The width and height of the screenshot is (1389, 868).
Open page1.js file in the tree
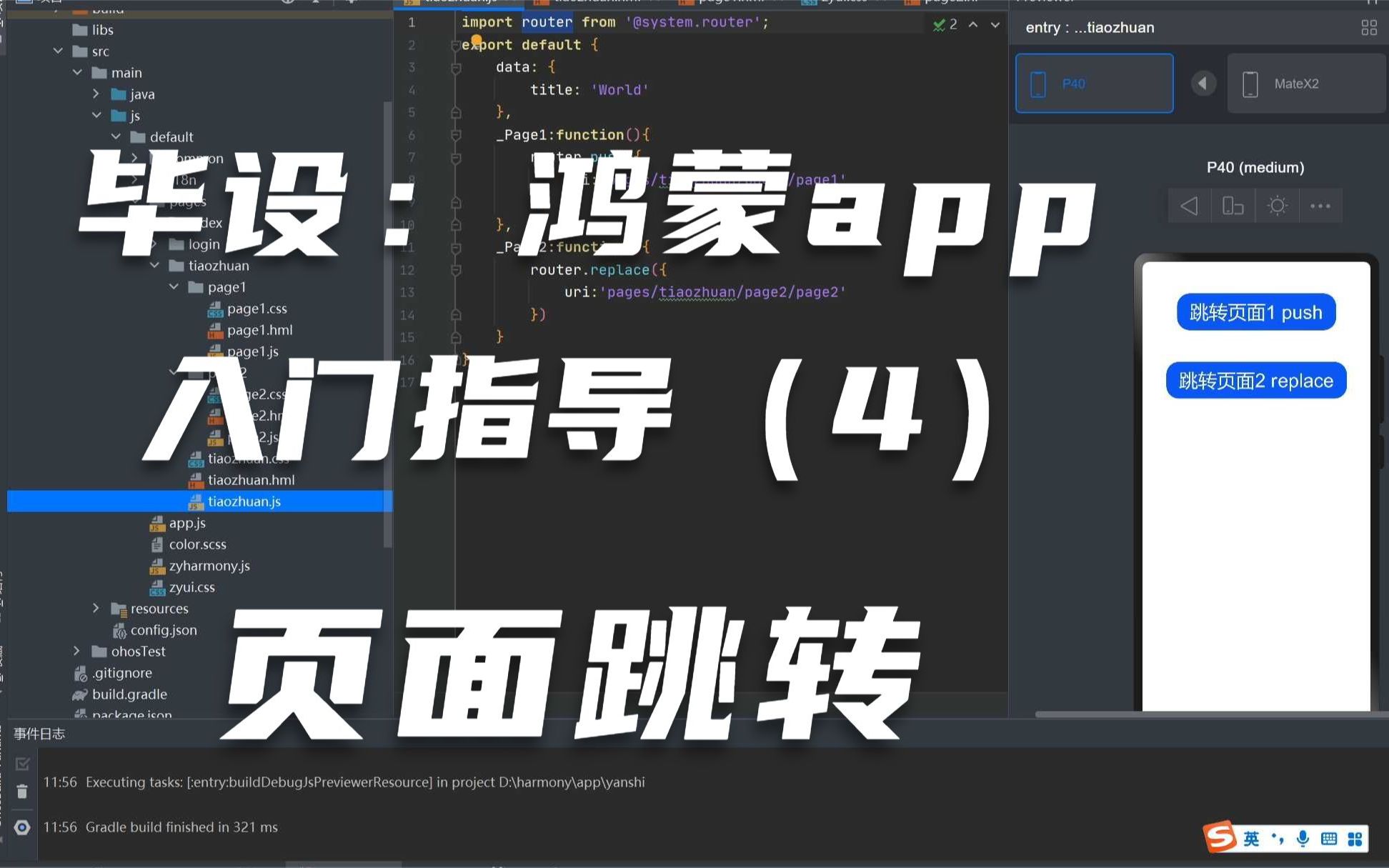pyautogui.click(x=252, y=351)
